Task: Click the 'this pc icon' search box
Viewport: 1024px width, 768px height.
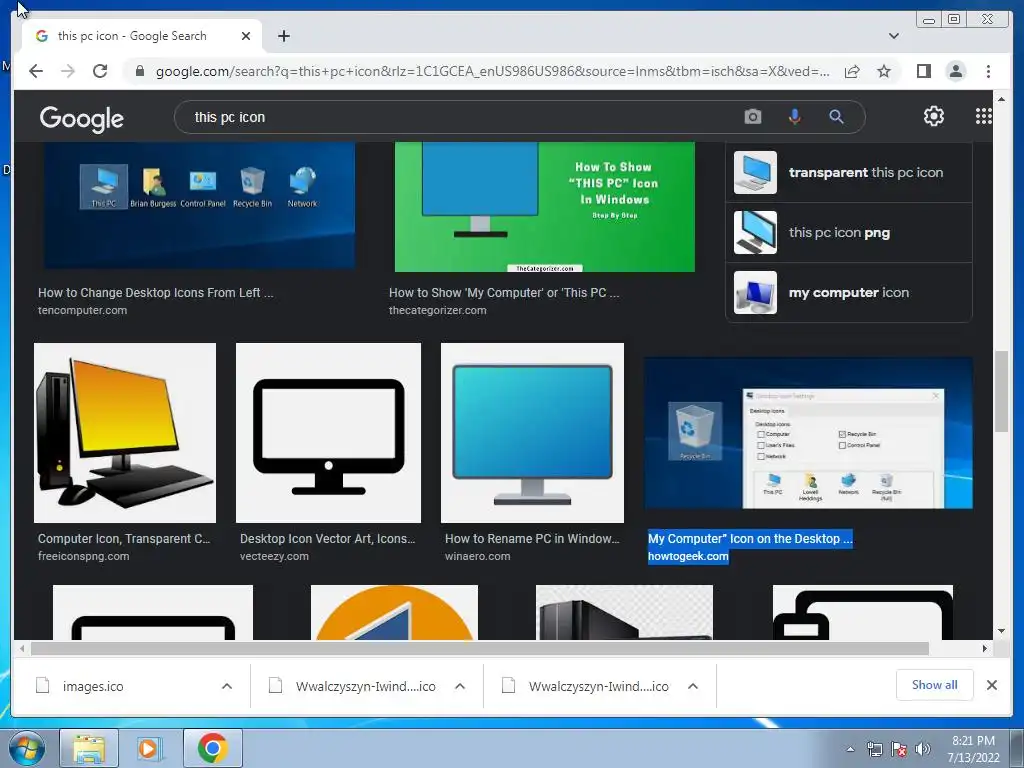Action: coord(457,118)
